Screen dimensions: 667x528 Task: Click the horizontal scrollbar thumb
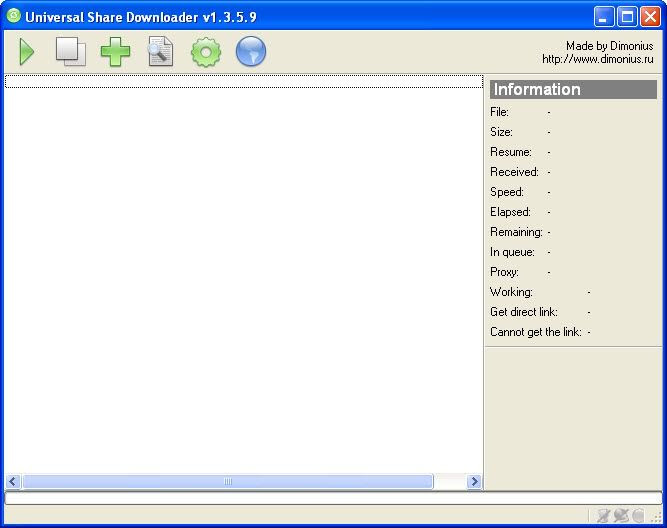tap(228, 481)
